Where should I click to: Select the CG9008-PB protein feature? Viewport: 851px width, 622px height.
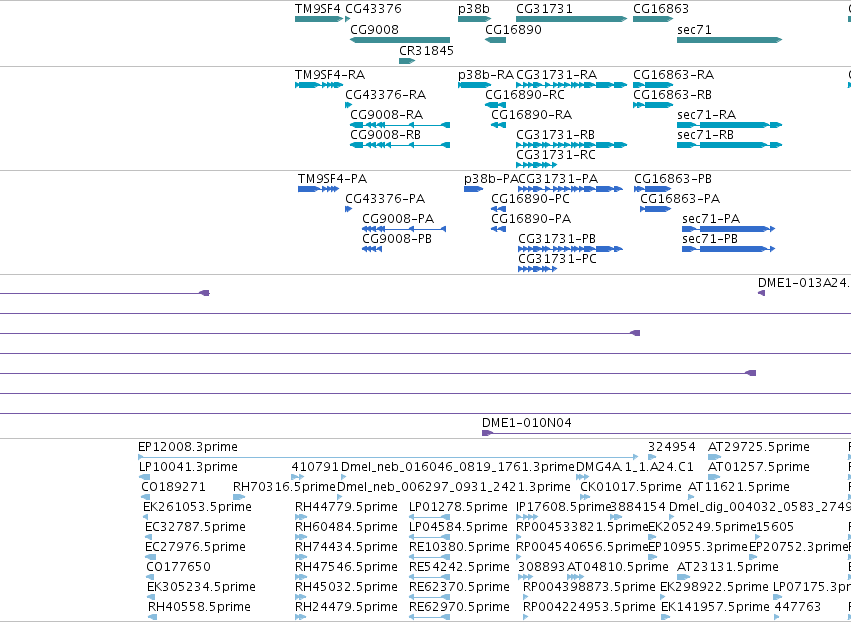click(372, 249)
